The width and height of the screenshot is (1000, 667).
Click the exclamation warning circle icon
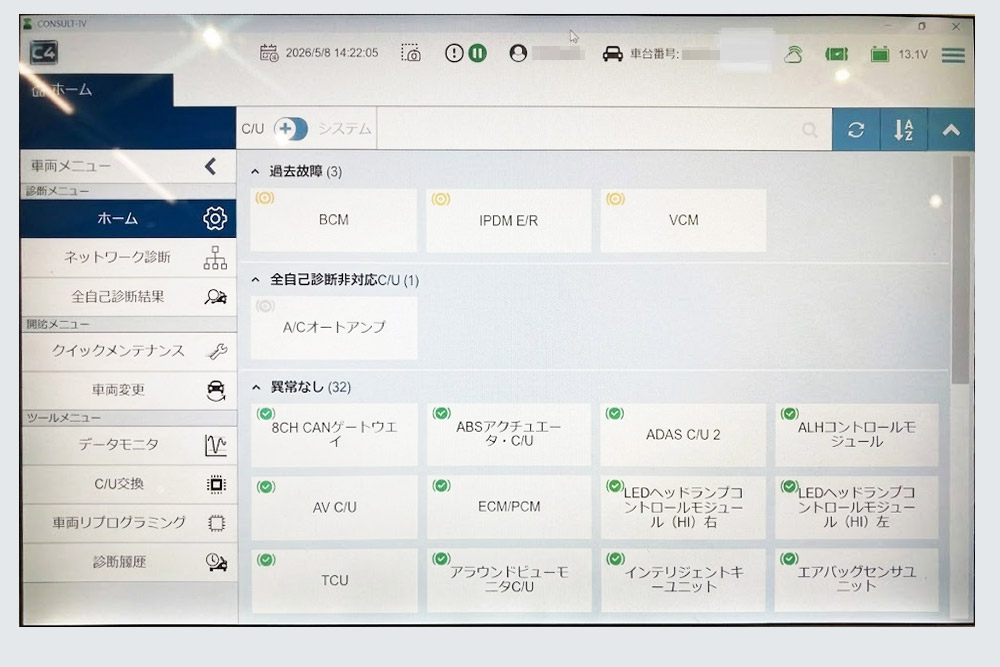pyautogui.click(x=453, y=53)
